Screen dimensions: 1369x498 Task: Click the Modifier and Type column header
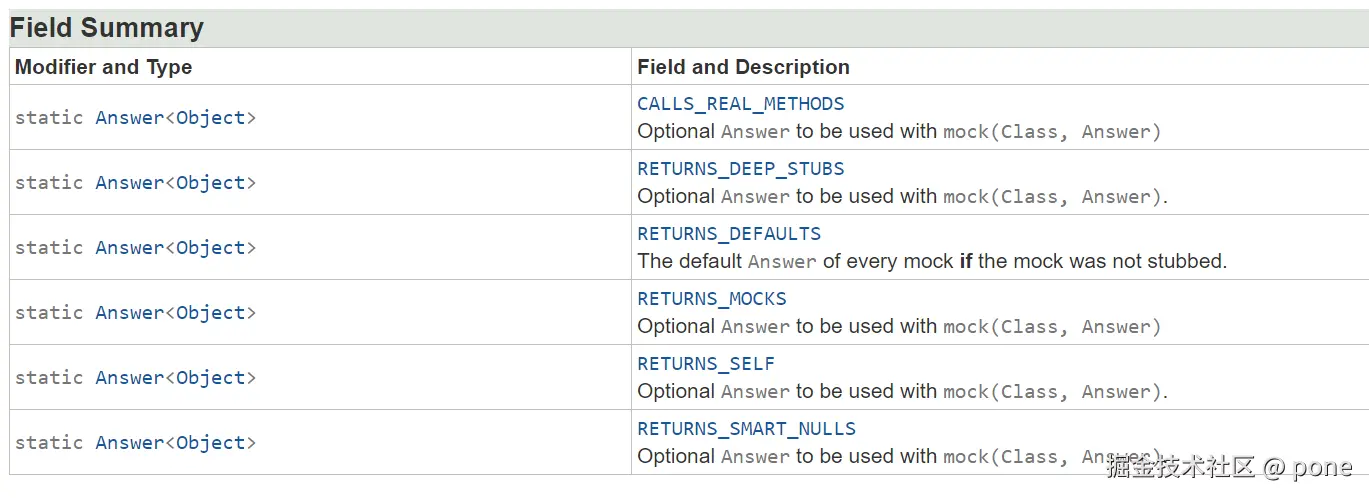point(103,67)
